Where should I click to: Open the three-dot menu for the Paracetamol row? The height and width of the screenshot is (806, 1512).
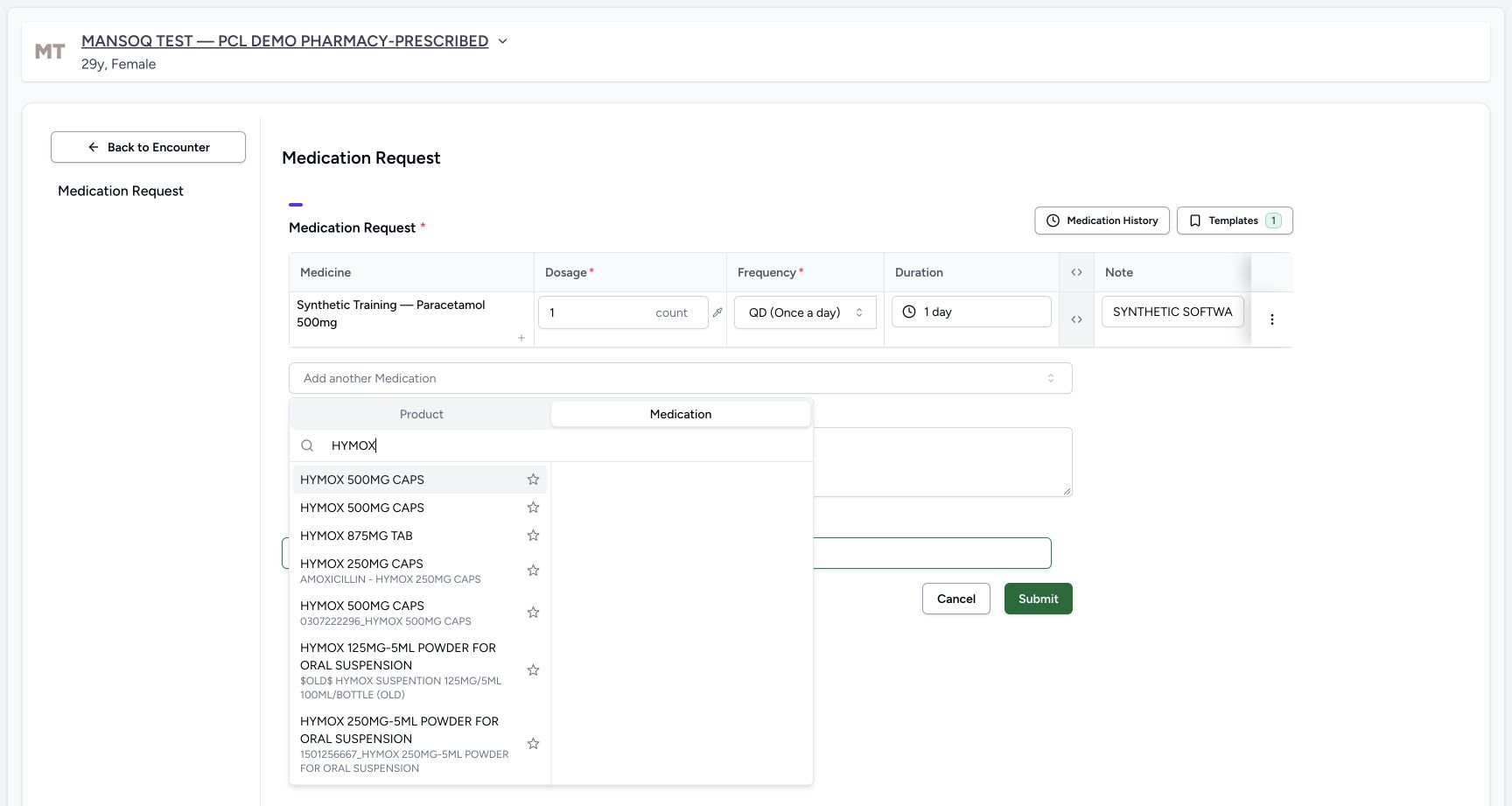coord(1272,319)
